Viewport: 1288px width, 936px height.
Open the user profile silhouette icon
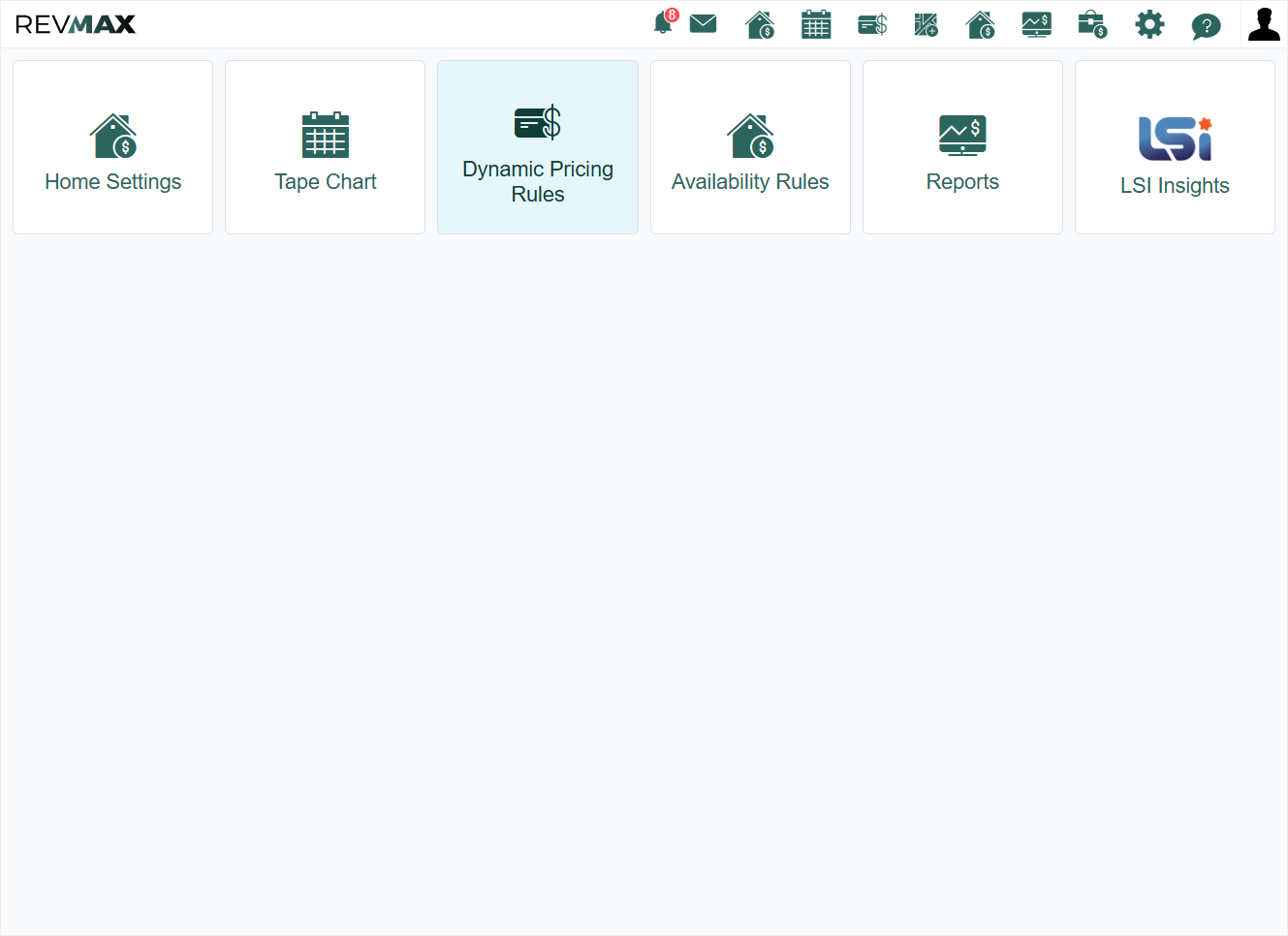pos(1264,24)
